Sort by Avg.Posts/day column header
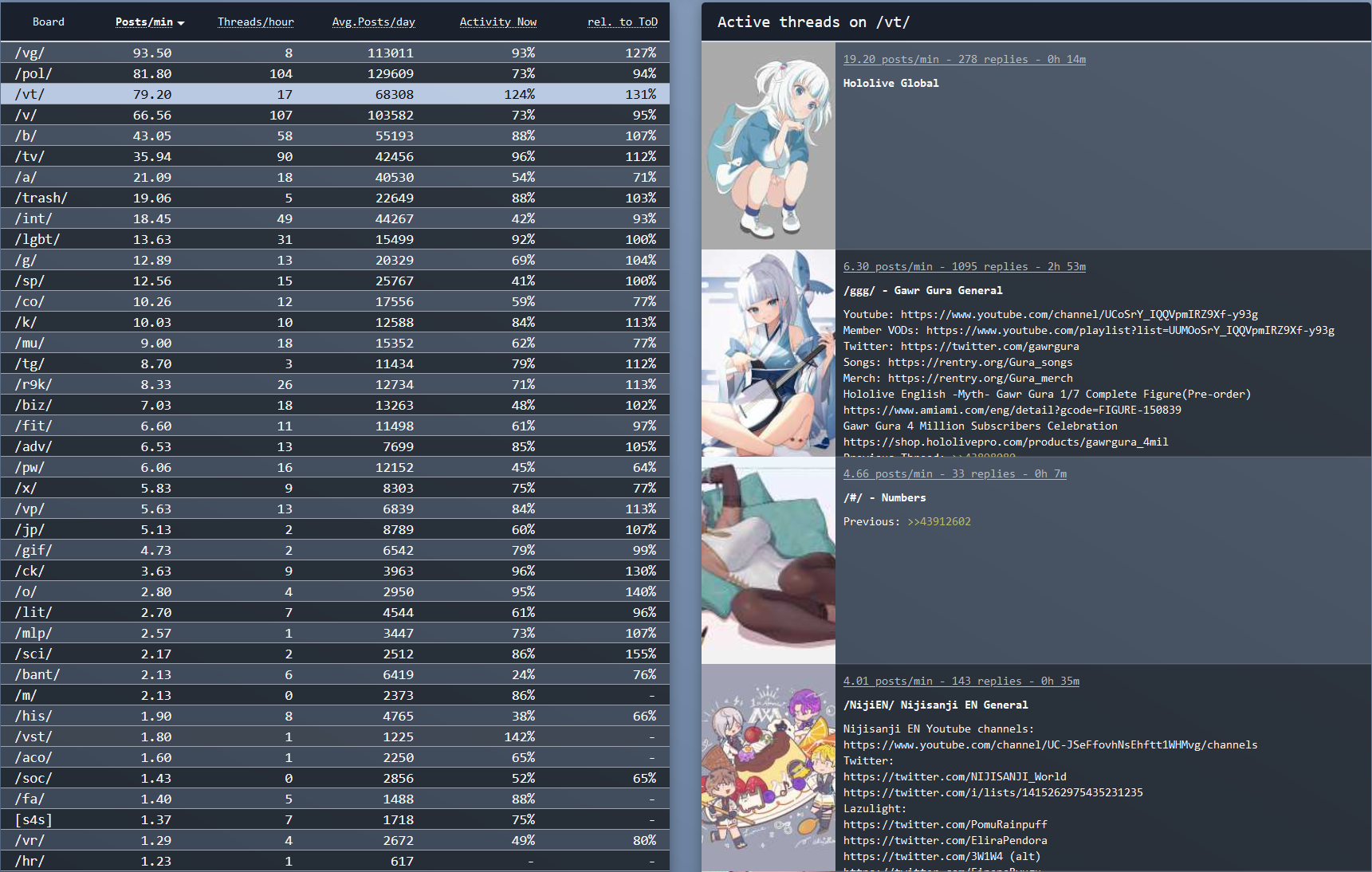1372x872 pixels. pyautogui.click(x=374, y=22)
